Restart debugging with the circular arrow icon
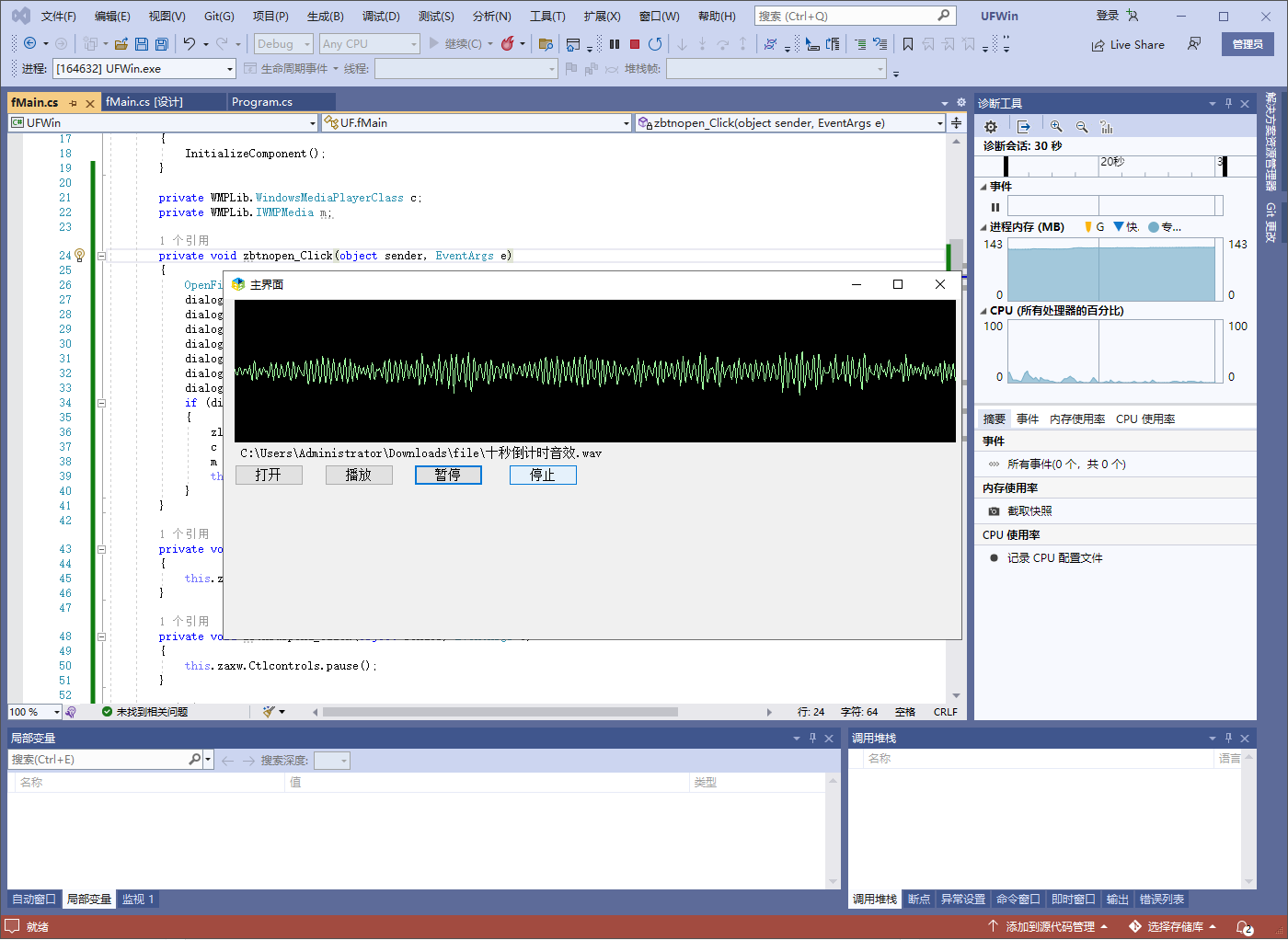This screenshot has height=940, width=1288. [x=655, y=43]
